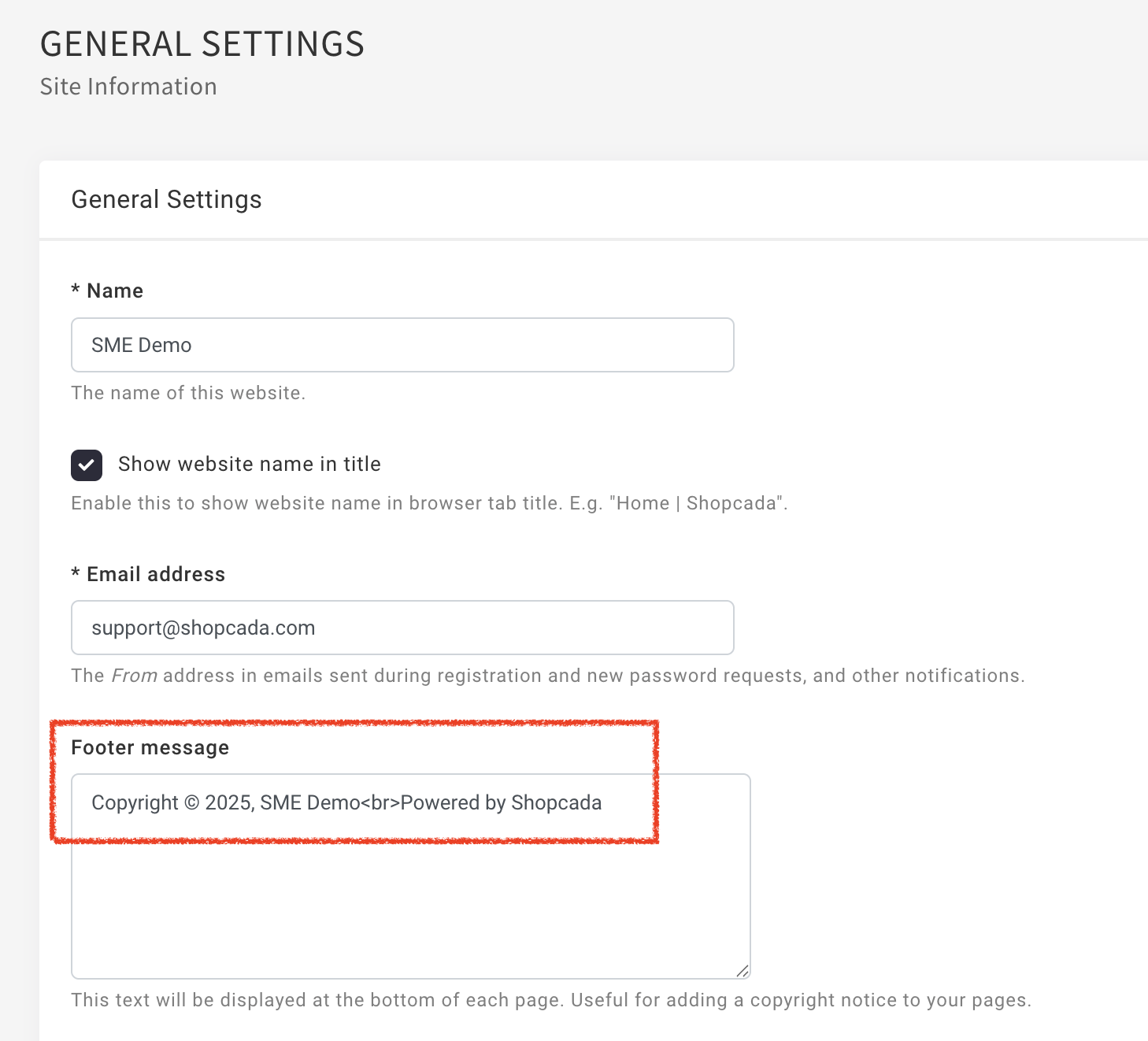
Task: Click the footer copyright notice hint text
Action: pyautogui.click(x=551, y=1000)
